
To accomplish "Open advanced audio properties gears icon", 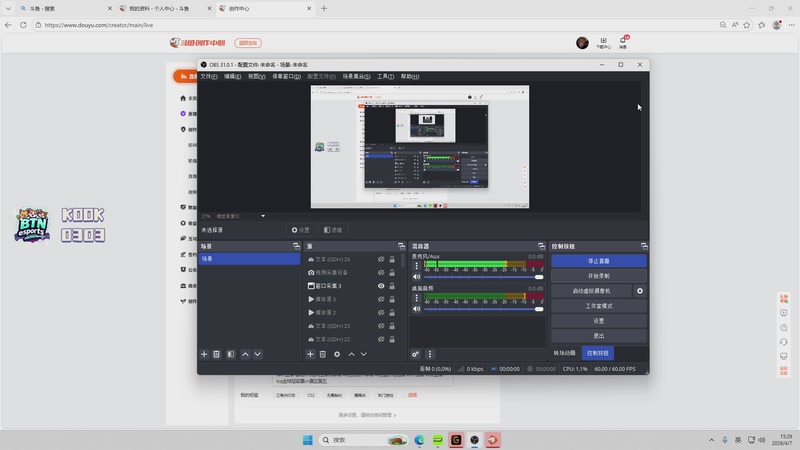I will pos(415,354).
